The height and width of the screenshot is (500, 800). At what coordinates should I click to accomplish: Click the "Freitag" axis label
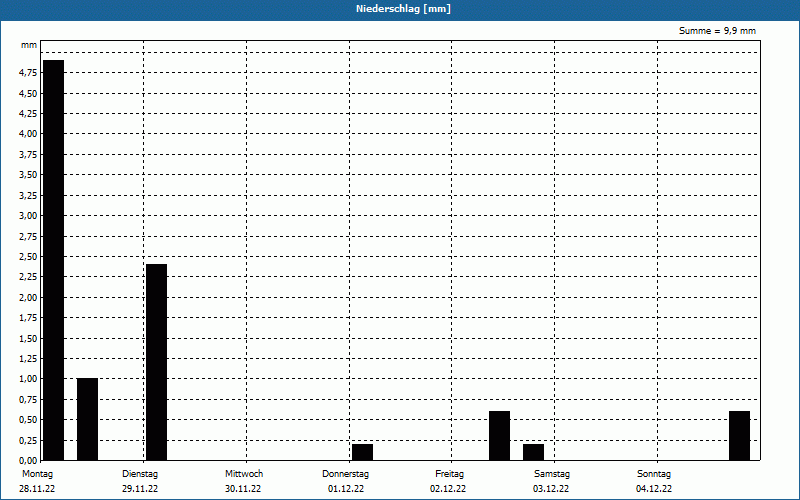coord(449,474)
